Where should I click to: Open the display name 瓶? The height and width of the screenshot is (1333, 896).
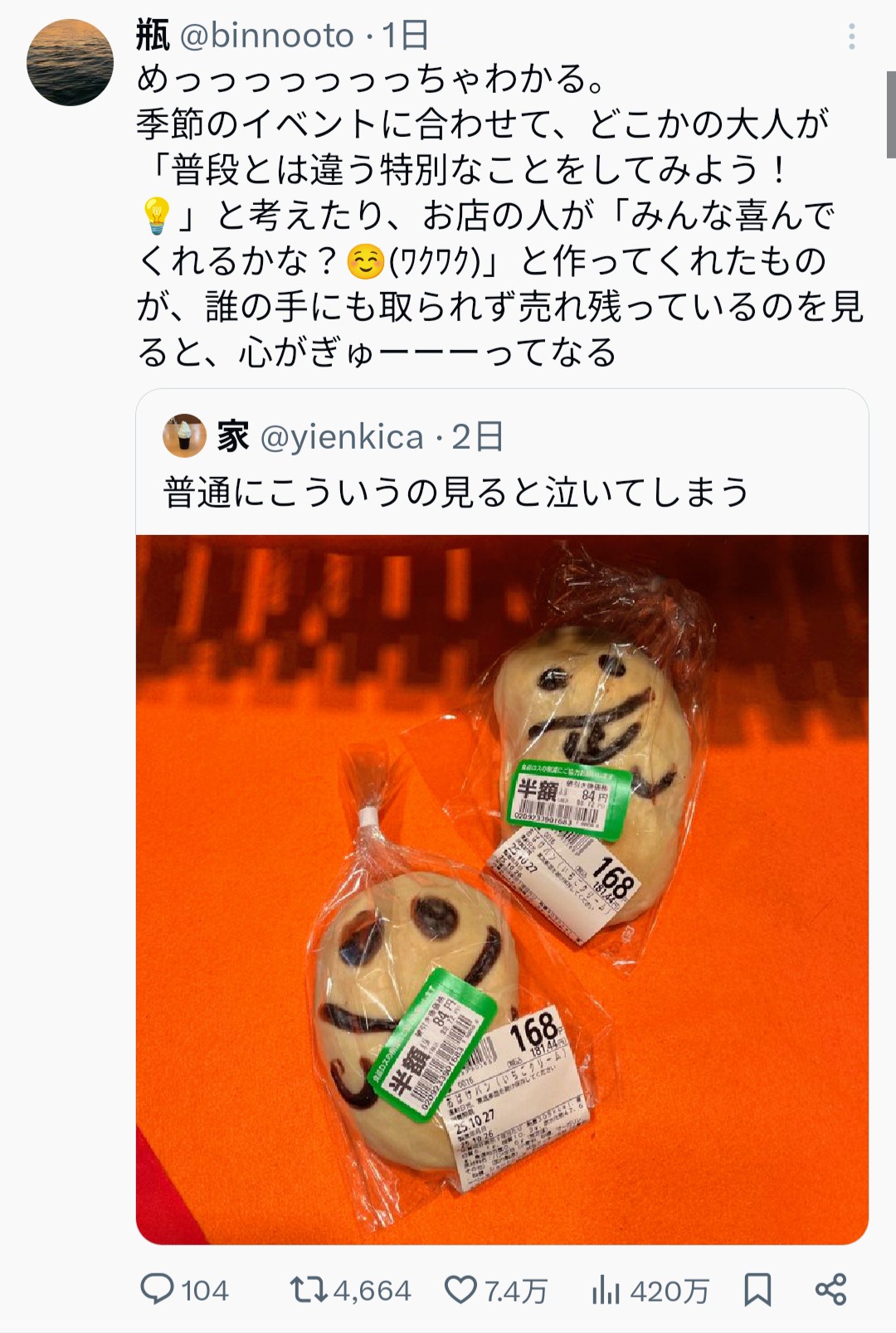(x=153, y=36)
